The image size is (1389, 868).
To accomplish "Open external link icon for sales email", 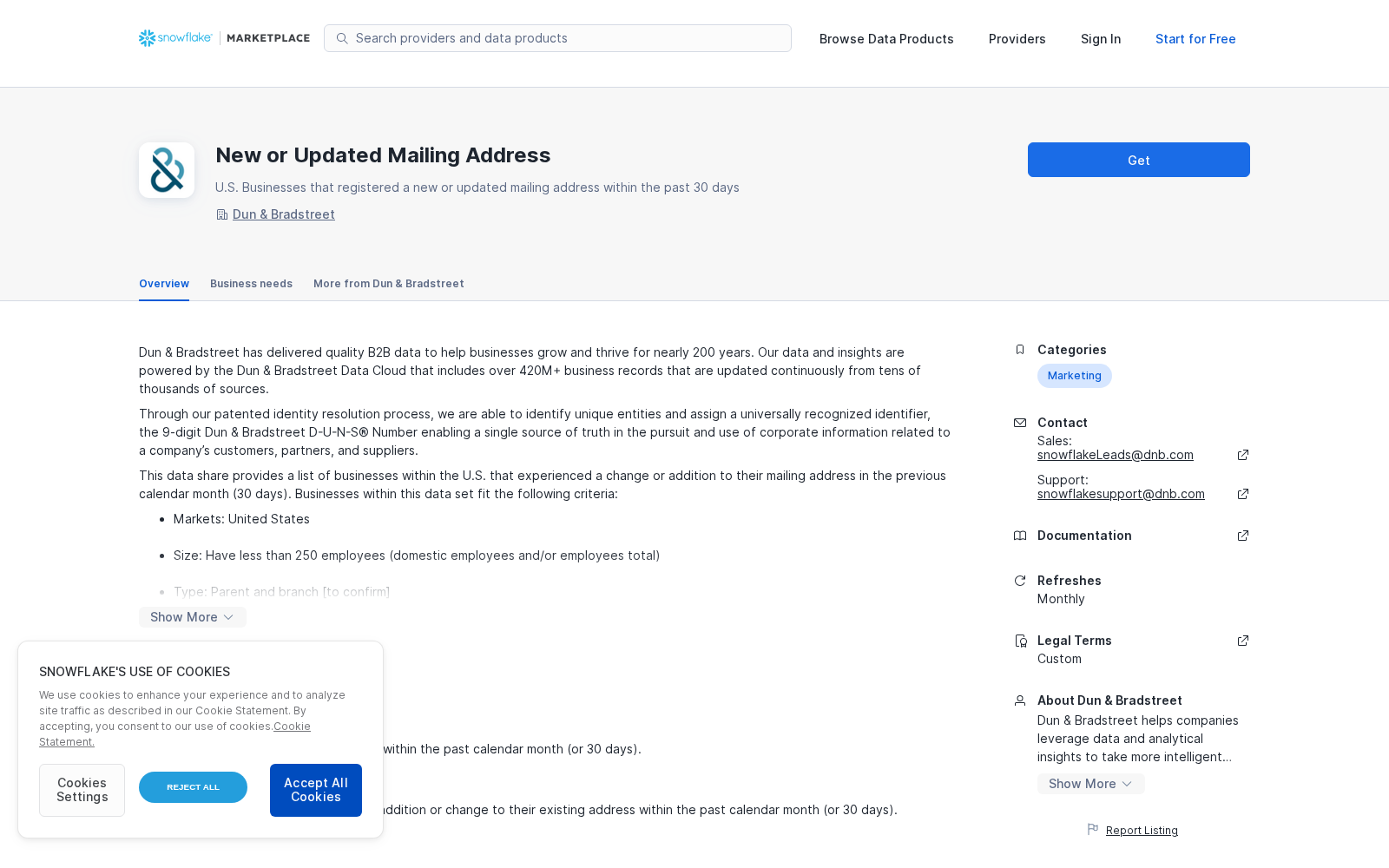I will 1243,455.
